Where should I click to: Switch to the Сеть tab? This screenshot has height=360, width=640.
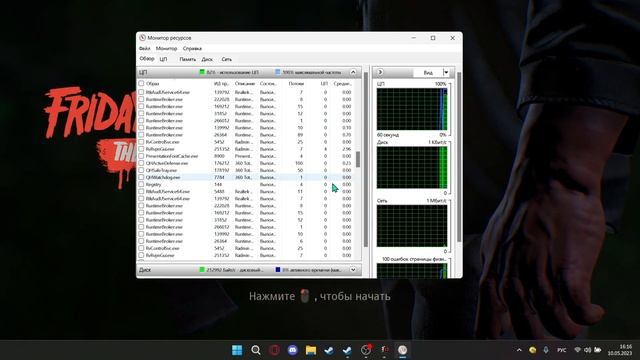pos(227,59)
